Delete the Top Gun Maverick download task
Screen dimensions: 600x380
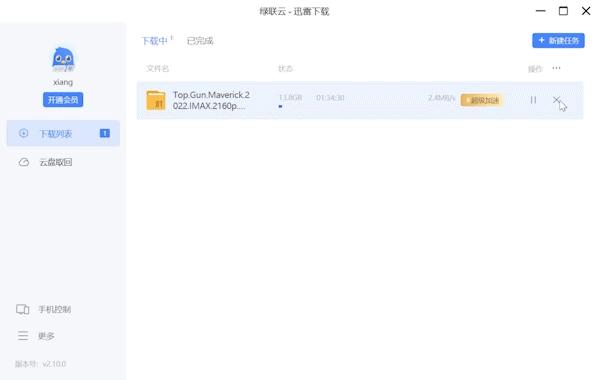tap(556, 100)
